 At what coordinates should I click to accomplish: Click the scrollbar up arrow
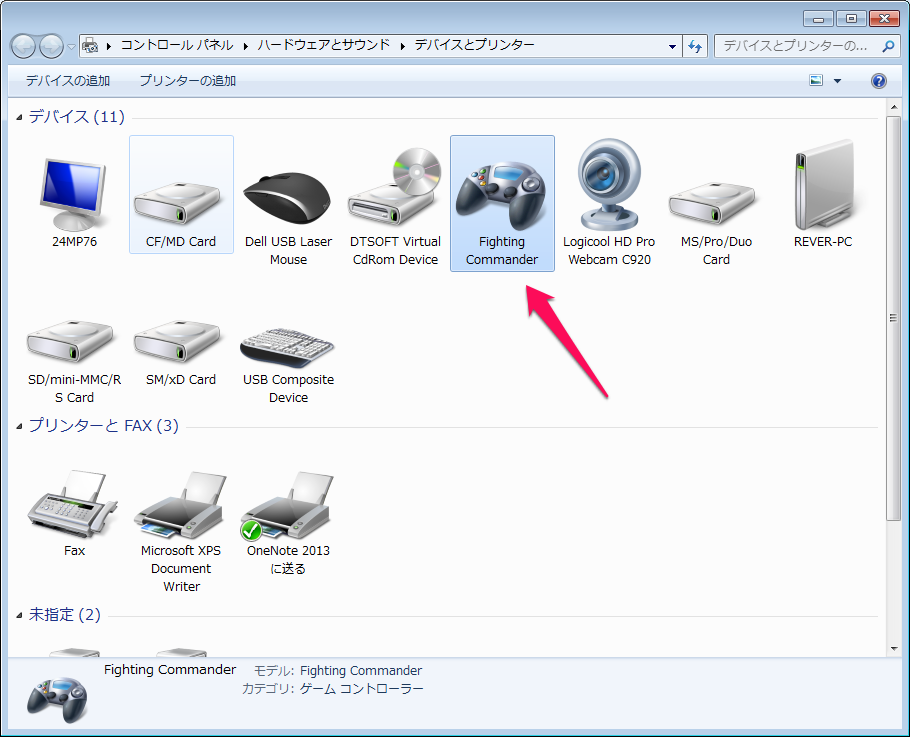coord(893,107)
